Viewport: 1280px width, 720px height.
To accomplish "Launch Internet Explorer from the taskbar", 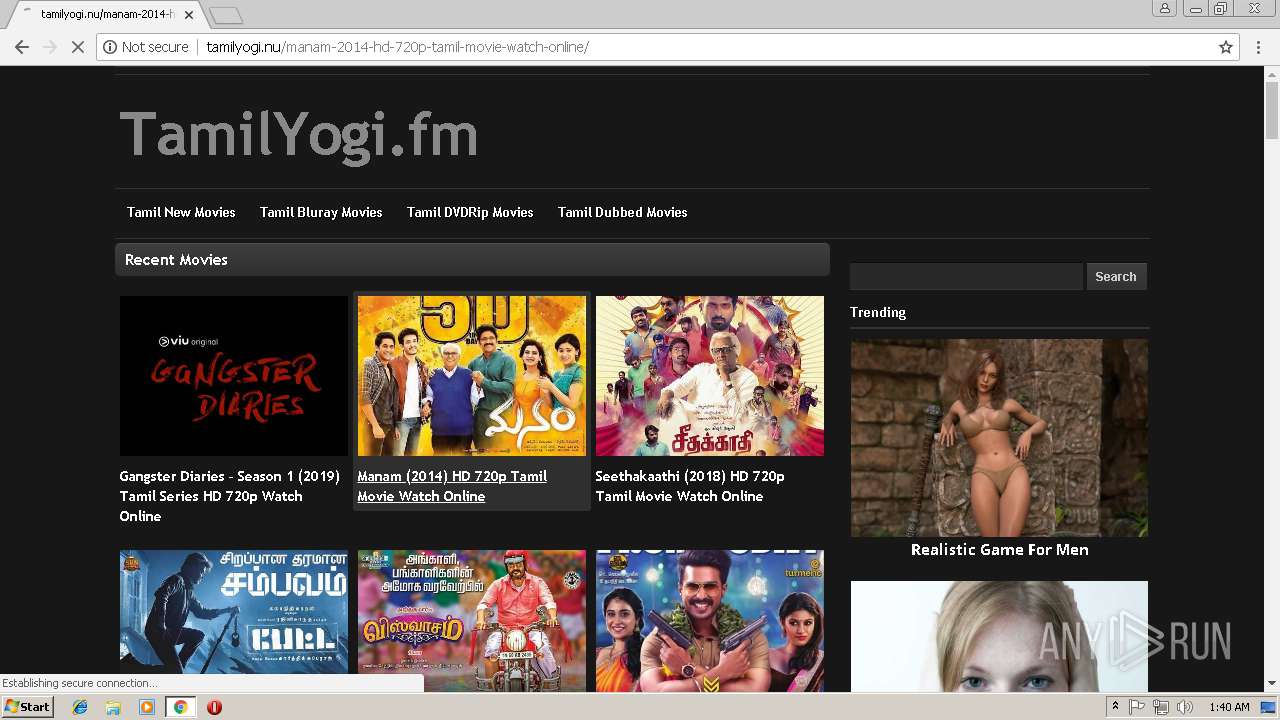I will [x=80, y=707].
